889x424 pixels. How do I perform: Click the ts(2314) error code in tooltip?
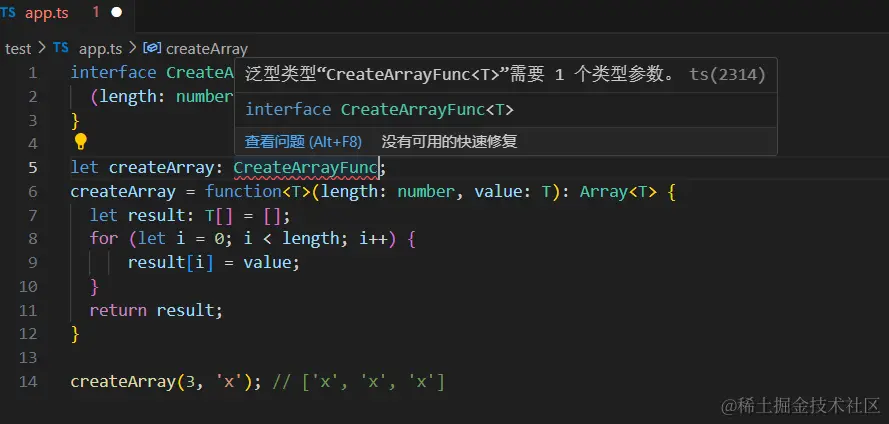(727, 74)
